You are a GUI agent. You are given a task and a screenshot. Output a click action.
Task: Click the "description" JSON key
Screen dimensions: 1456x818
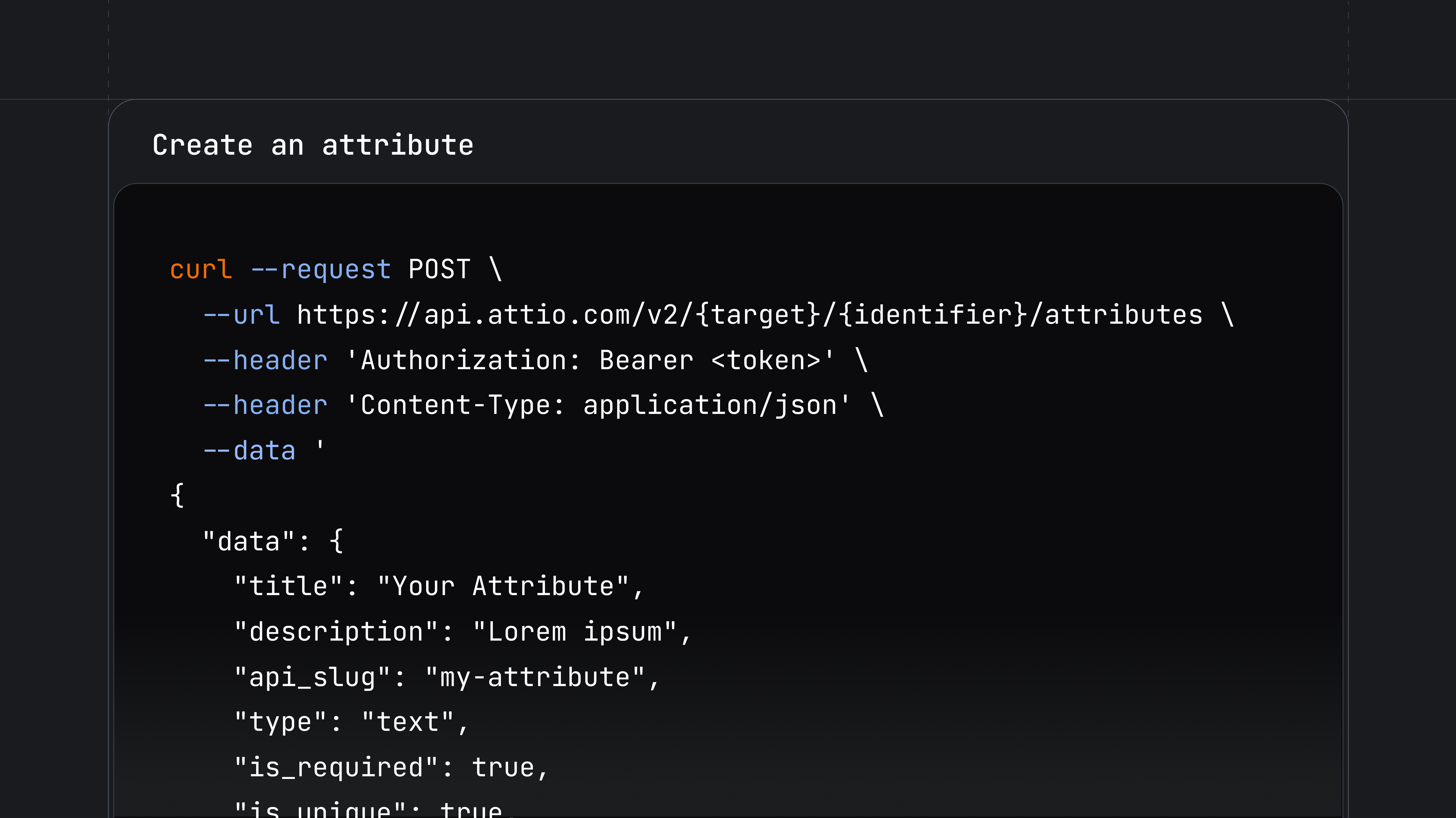[x=336, y=632]
